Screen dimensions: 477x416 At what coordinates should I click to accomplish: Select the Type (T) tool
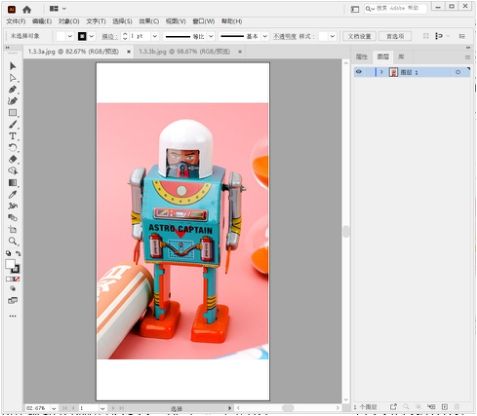(x=13, y=136)
